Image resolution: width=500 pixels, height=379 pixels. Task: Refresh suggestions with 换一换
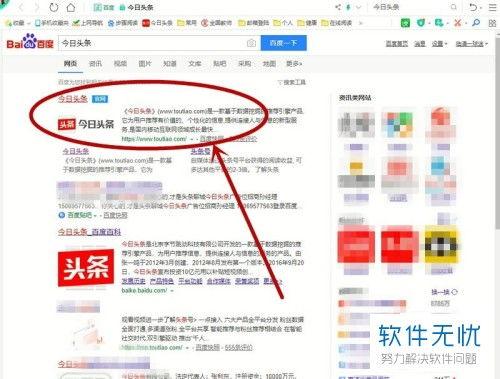[445, 292]
